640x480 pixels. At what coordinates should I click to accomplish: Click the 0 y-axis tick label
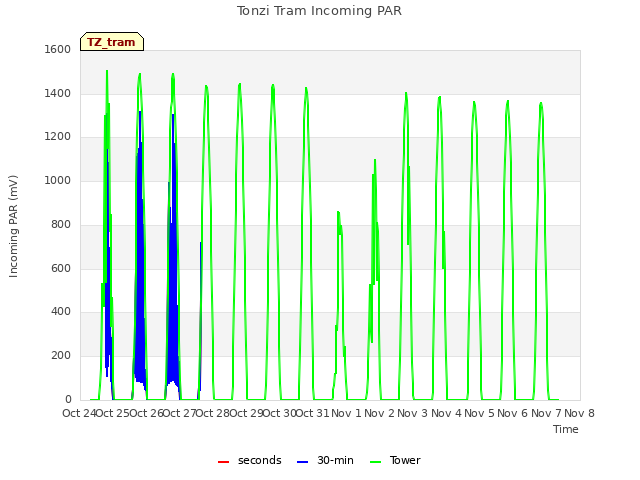click(x=68, y=399)
